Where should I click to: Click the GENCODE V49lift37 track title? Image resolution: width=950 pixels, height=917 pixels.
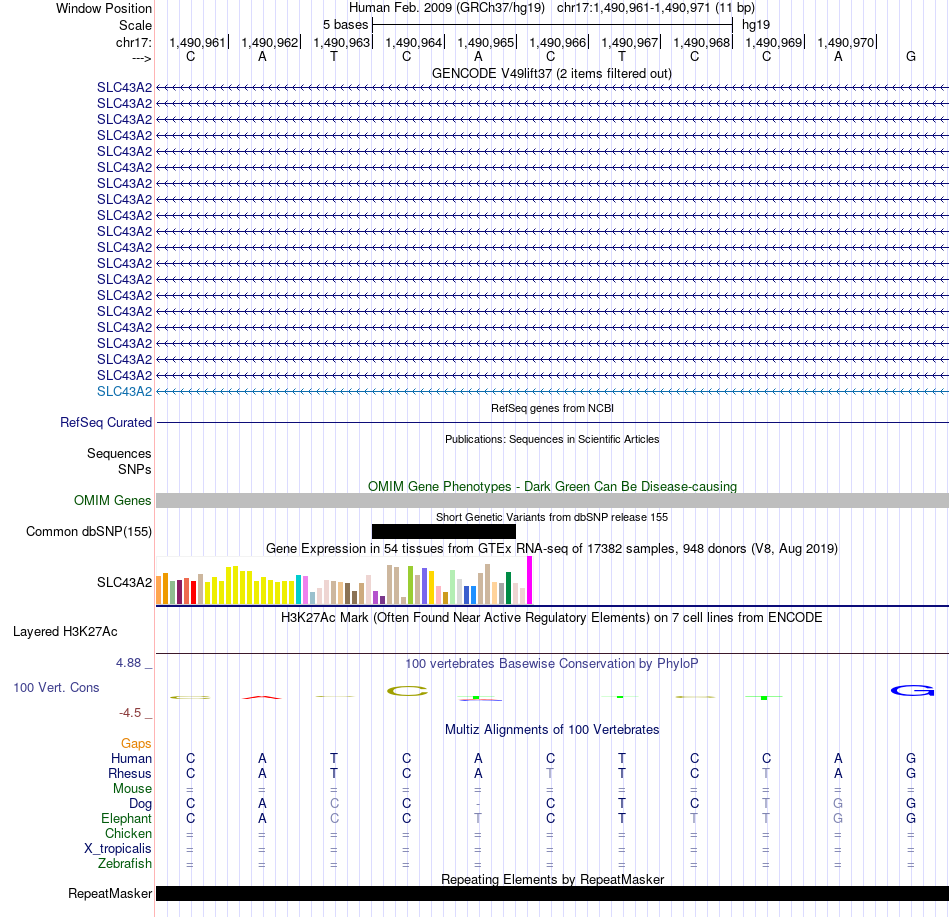tap(552, 73)
